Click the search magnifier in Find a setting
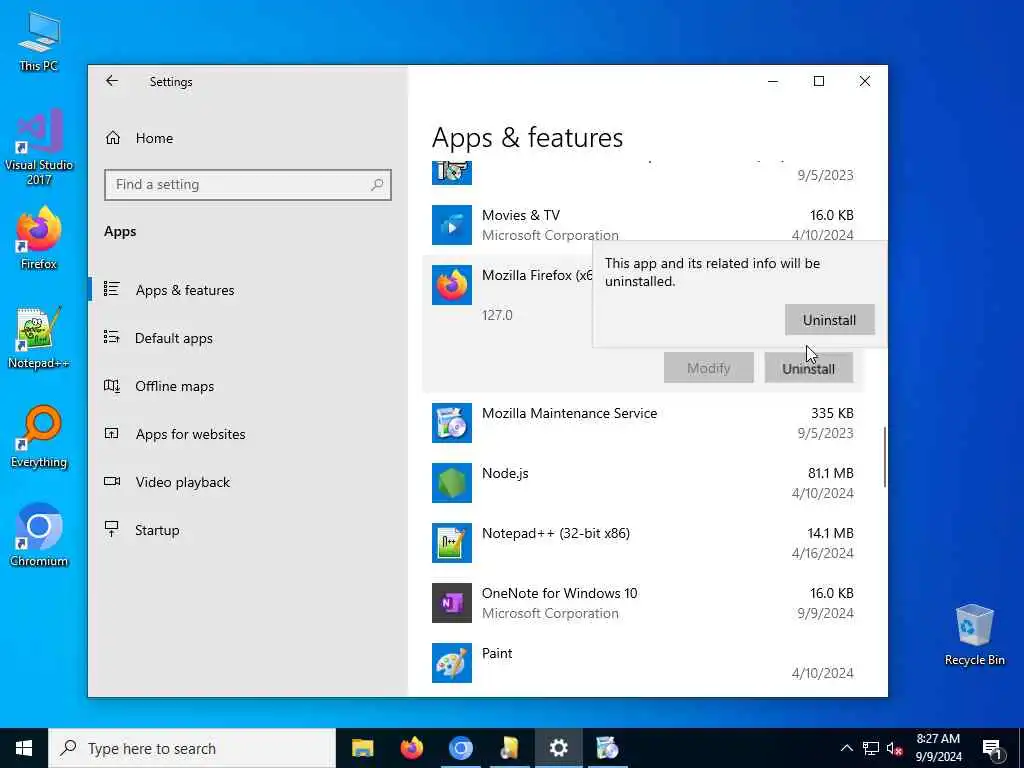 [x=377, y=185]
